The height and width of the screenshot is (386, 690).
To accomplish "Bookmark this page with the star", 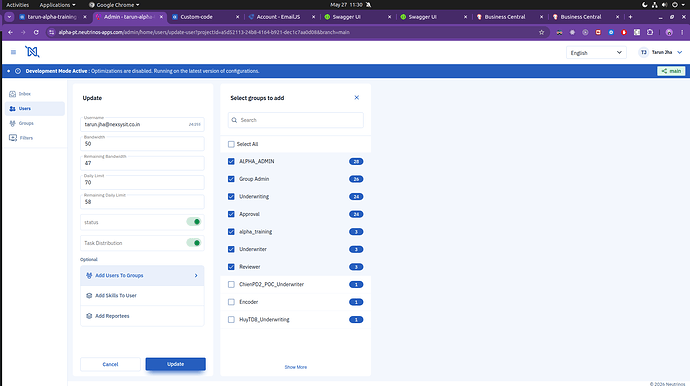I will [542, 32].
